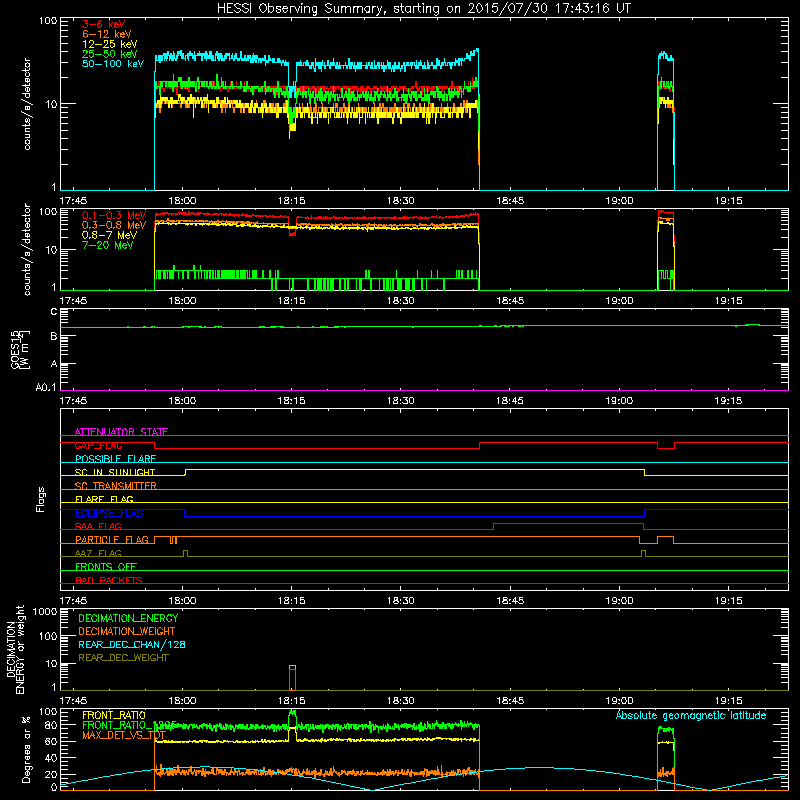Click the SAA_FLAG label

click(98, 526)
